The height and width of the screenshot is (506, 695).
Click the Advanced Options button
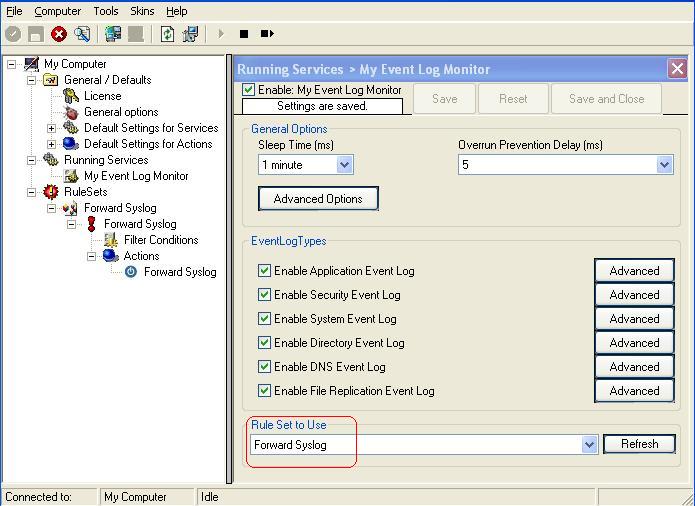pyautogui.click(x=318, y=199)
